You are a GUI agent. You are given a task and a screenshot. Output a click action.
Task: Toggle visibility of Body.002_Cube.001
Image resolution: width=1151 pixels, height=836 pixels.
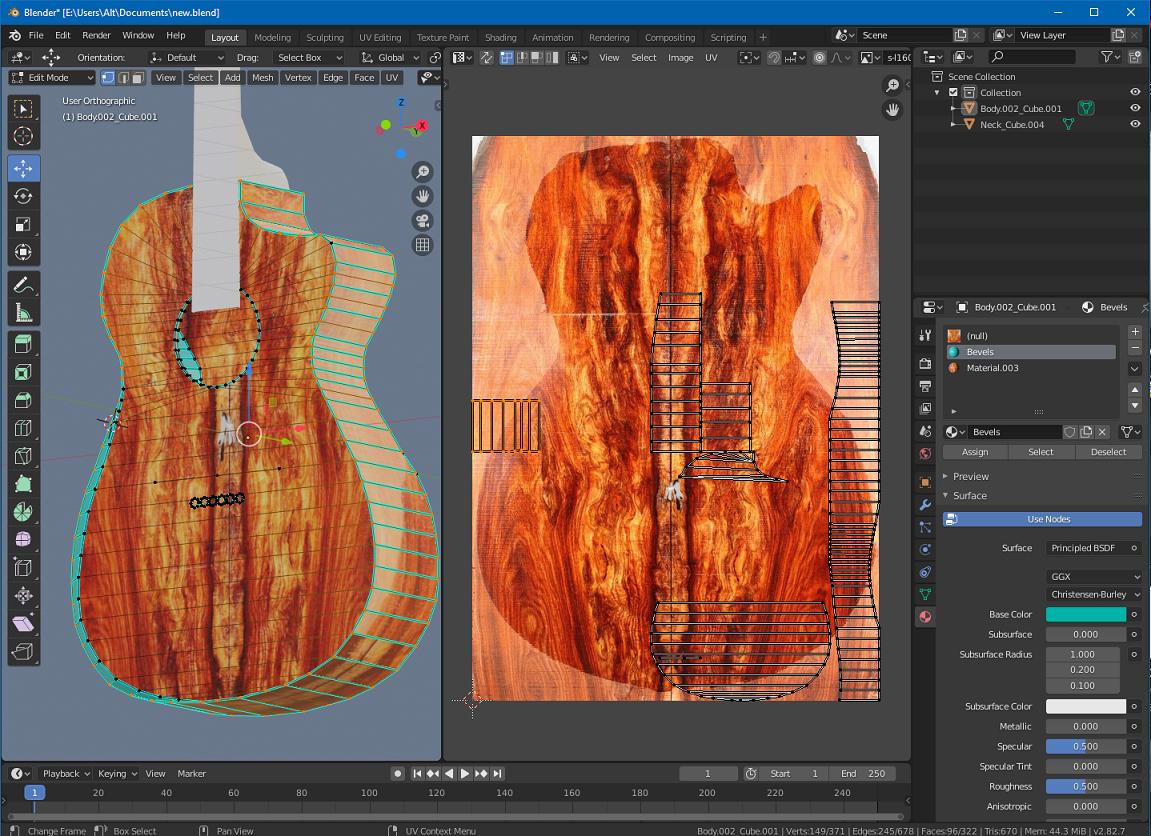(1133, 108)
